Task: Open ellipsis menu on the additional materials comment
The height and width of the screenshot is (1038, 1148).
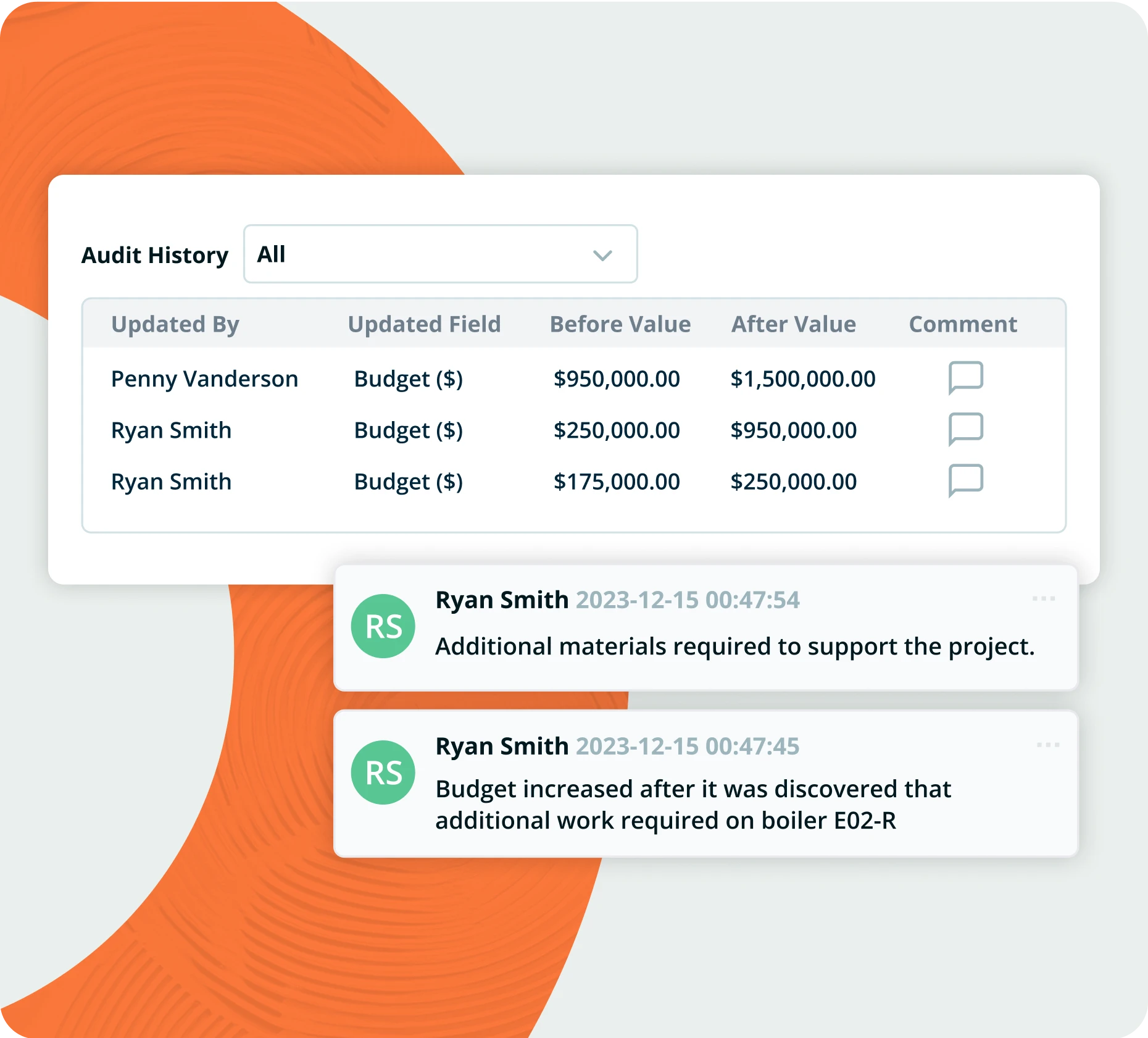Action: tap(1044, 598)
